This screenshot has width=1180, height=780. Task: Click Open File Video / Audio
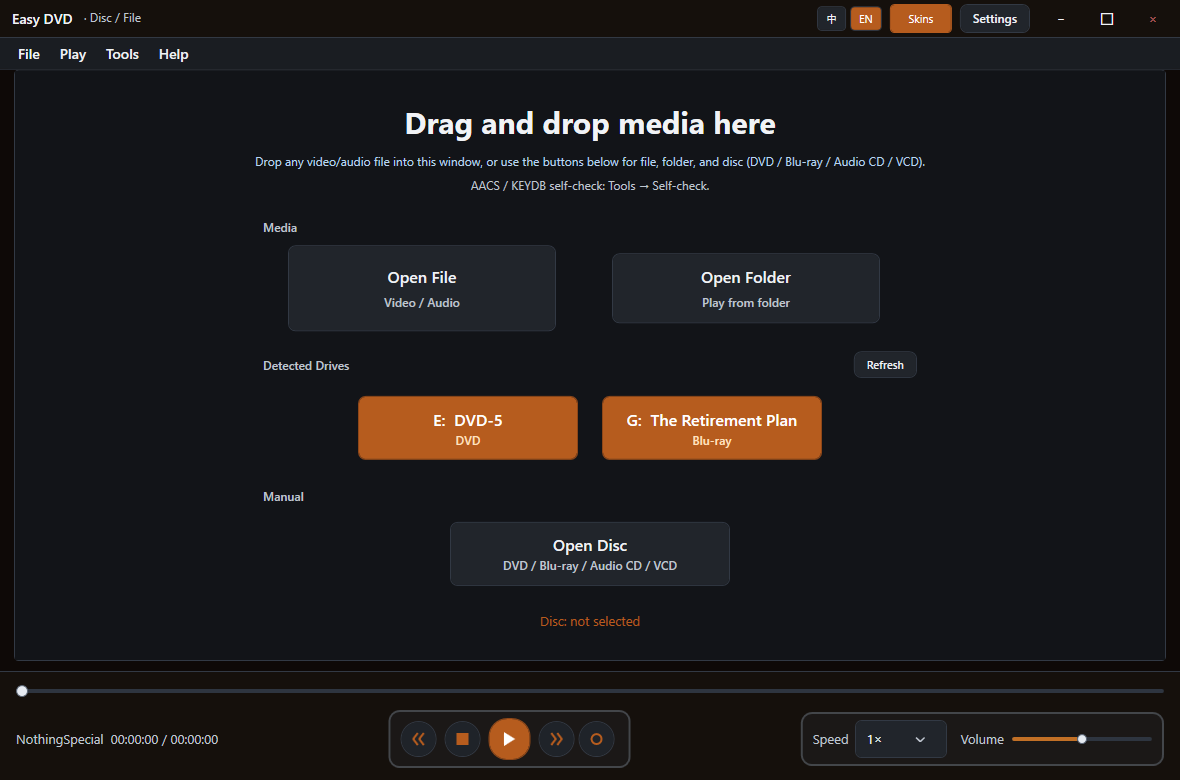click(421, 288)
